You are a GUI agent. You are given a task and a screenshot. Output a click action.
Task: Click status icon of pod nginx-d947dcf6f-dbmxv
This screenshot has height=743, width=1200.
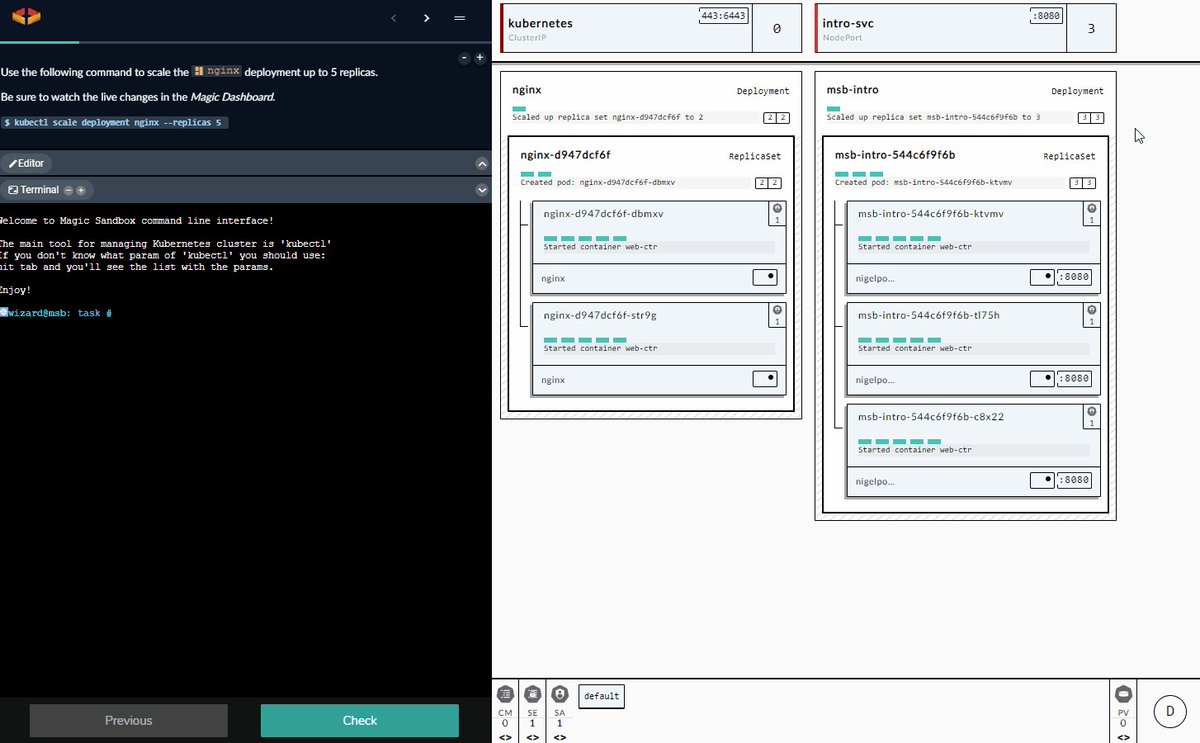pyautogui.click(x=777, y=208)
